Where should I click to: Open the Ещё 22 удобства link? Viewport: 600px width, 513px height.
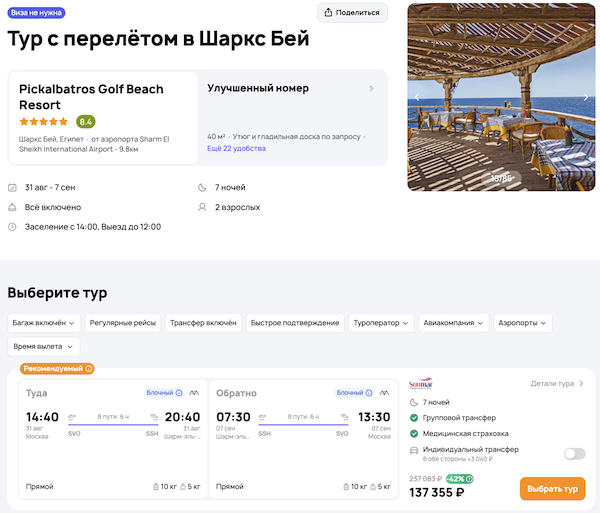pos(236,148)
